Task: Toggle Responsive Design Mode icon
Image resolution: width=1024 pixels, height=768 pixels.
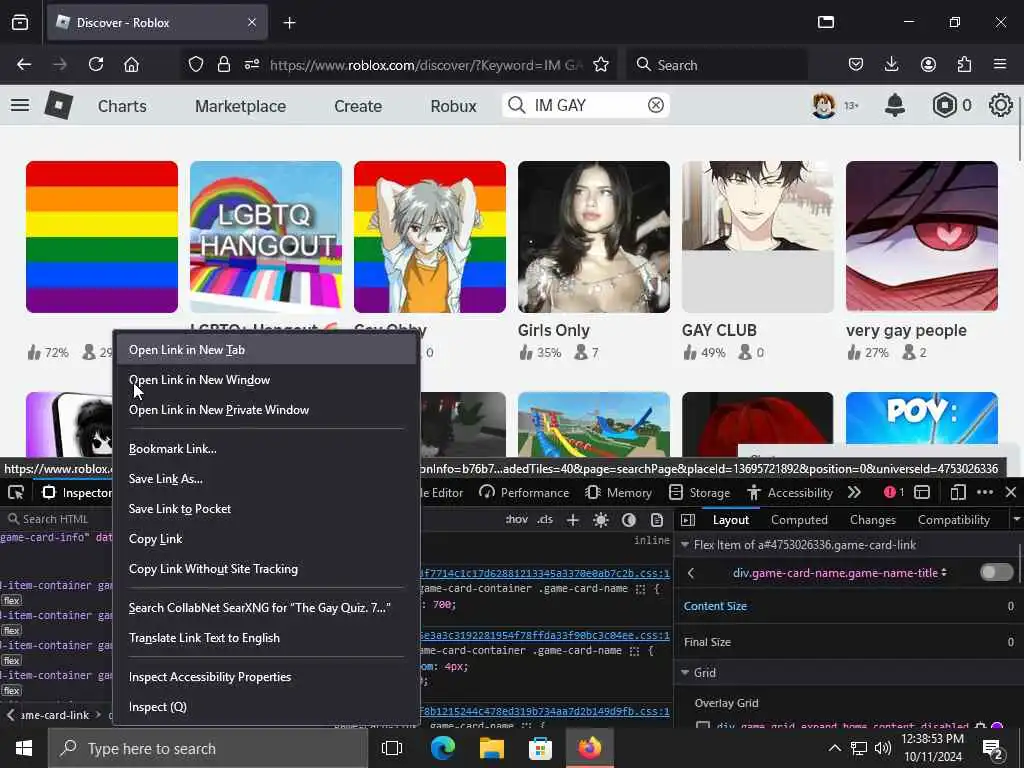Action: (958, 492)
